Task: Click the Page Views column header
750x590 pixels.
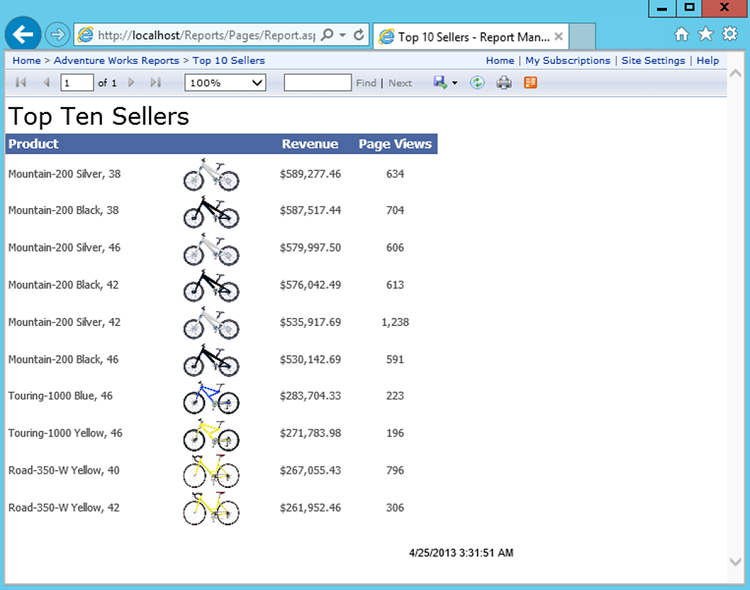Action: [395, 144]
